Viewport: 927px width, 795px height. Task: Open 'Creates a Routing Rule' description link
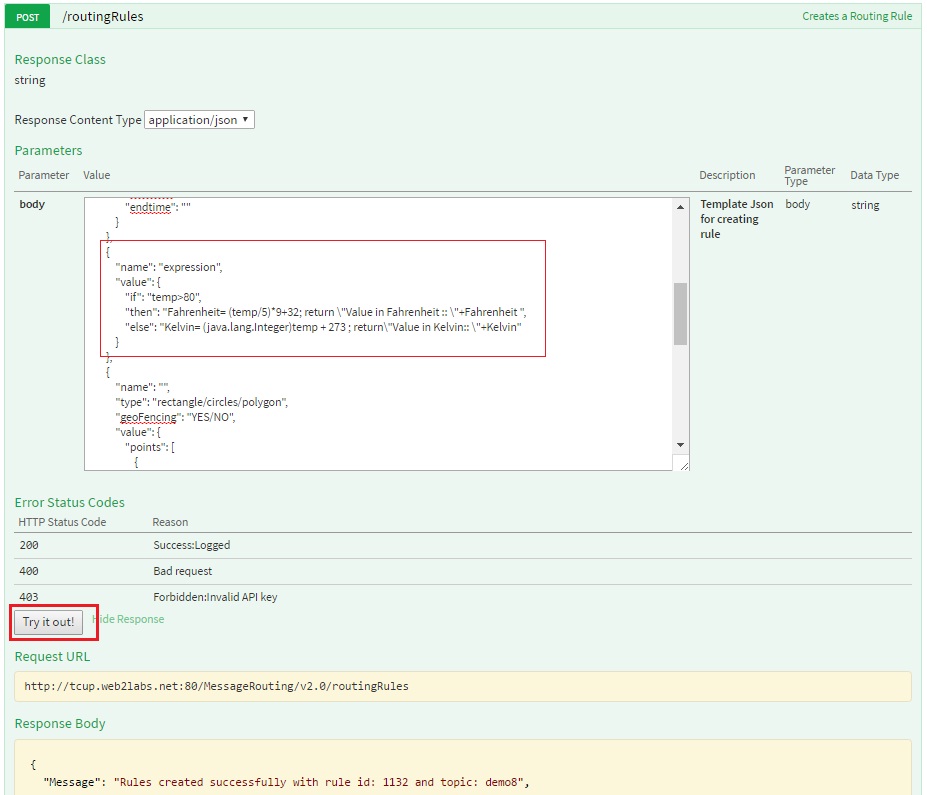click(x=857, y=17)
